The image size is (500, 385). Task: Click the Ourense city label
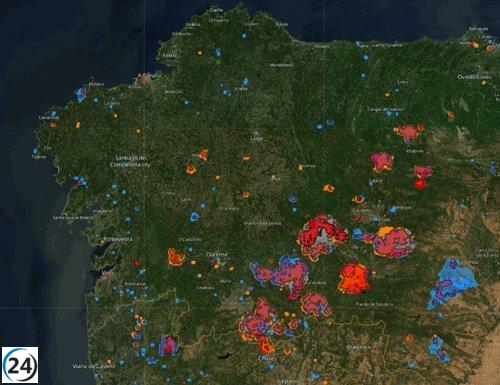(217, 255)
